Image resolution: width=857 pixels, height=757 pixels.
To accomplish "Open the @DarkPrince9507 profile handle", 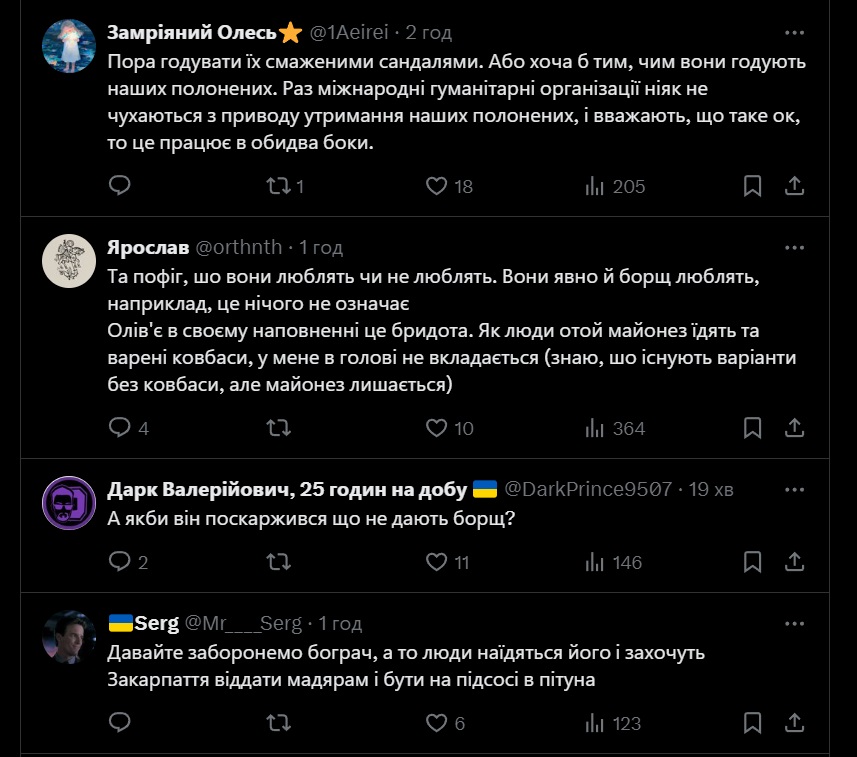I will [587, 489].
